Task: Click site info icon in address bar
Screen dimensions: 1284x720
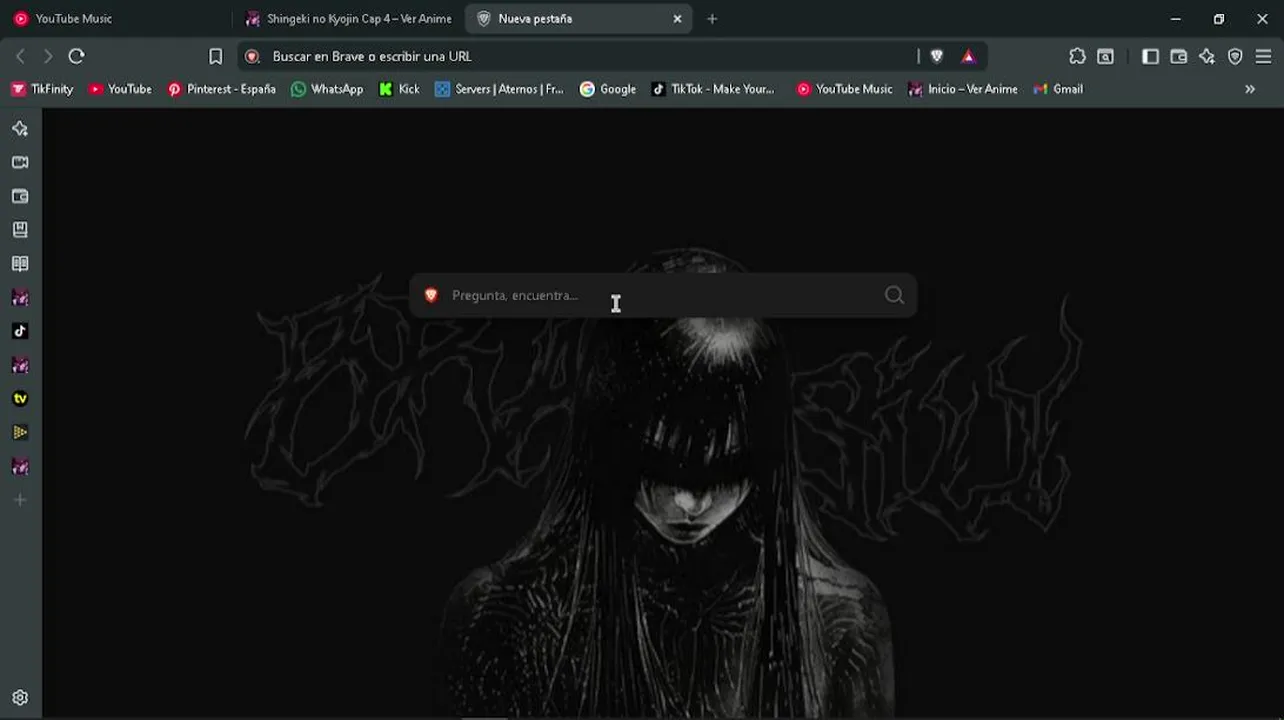Action: tap(253, 57)
